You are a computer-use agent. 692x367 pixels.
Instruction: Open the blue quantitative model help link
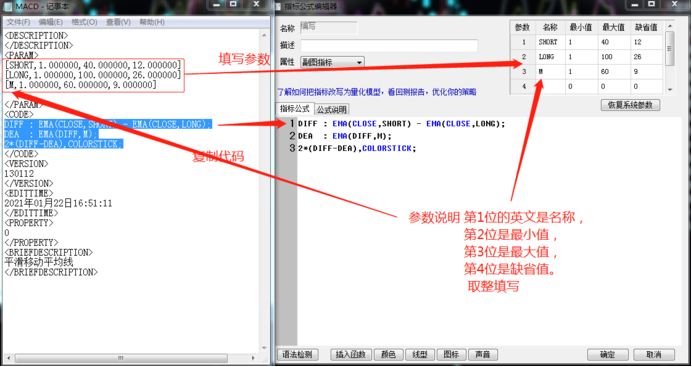pos(376,92)
